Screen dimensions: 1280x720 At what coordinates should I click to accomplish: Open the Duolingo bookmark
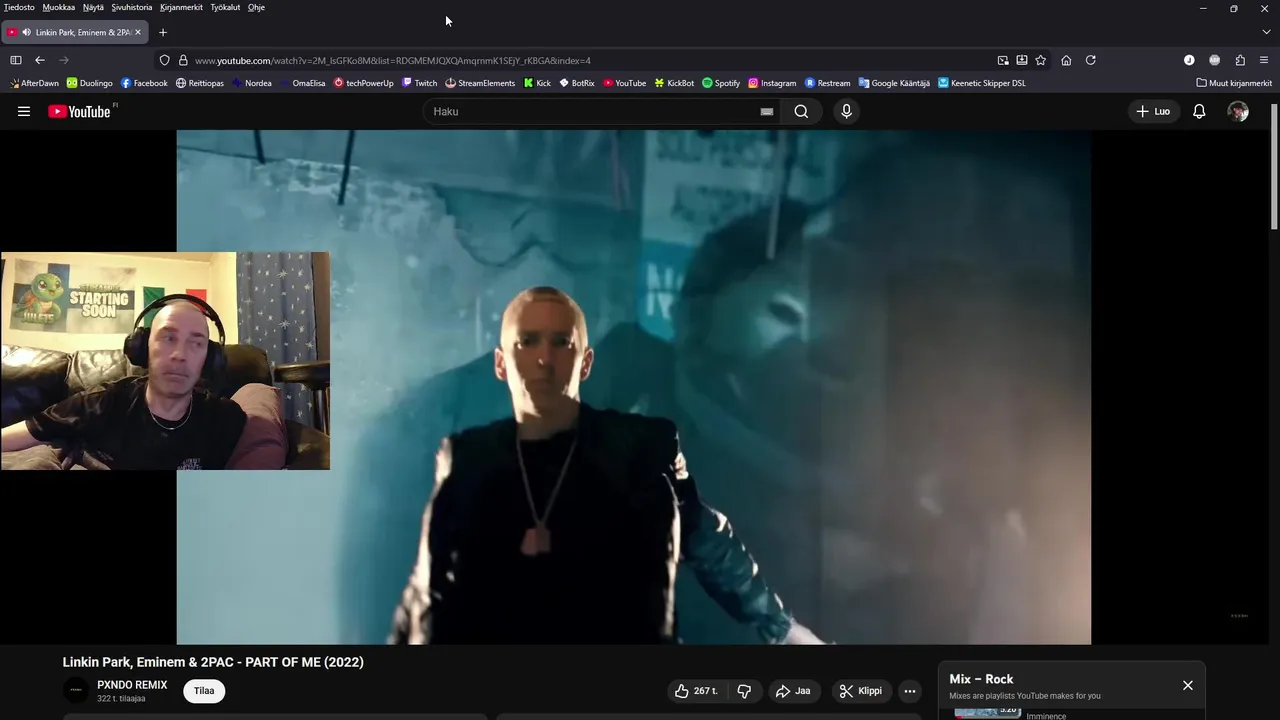pos(89,83)
